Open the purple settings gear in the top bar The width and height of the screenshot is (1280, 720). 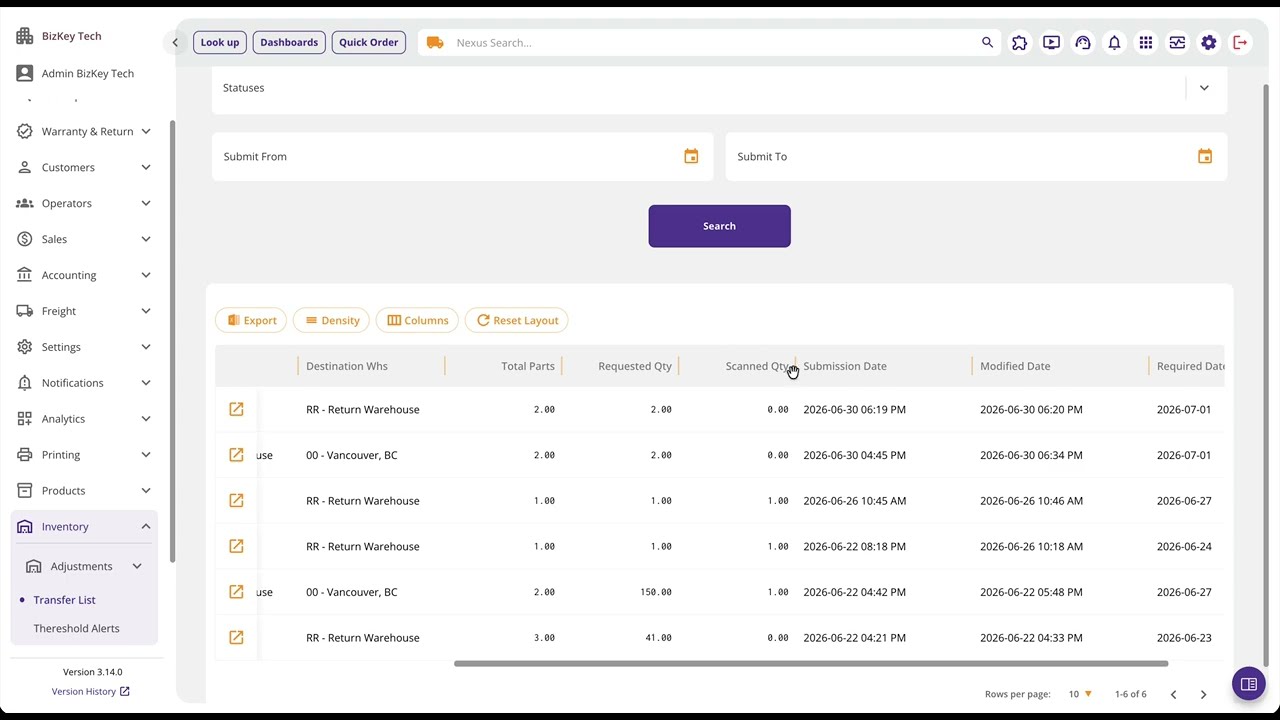click(x=1209, y=42)
